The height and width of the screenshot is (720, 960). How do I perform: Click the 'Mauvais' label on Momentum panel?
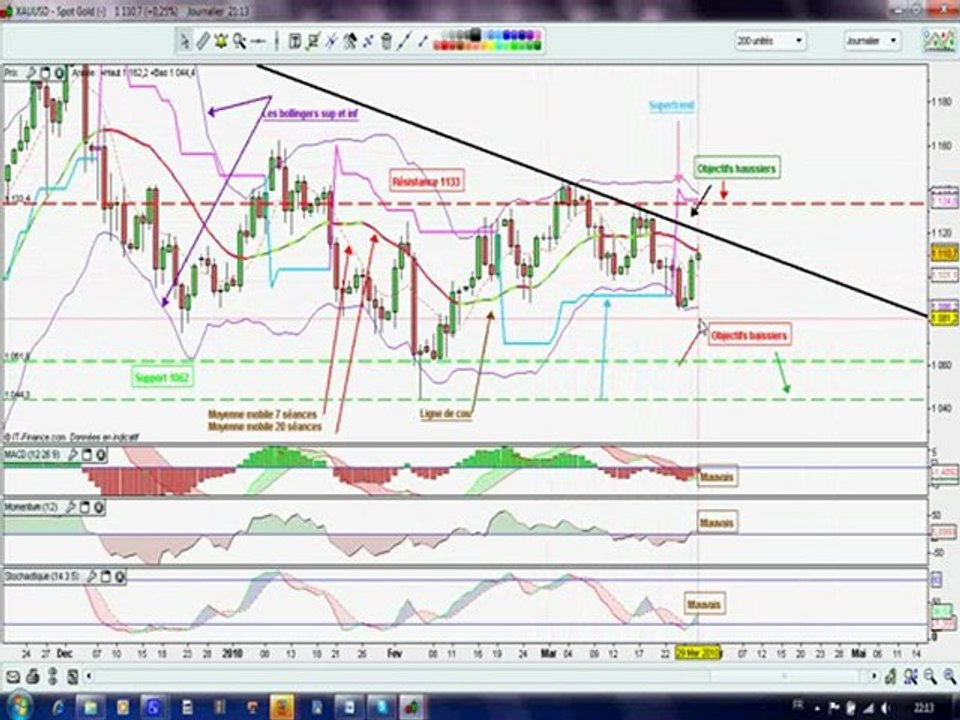pos(717,523)
